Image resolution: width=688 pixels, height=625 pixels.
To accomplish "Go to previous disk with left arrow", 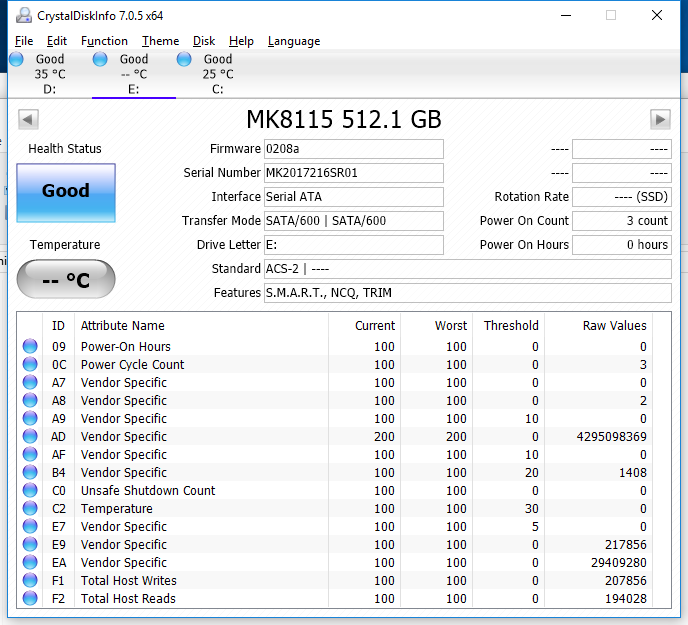I will click(28, 120).
